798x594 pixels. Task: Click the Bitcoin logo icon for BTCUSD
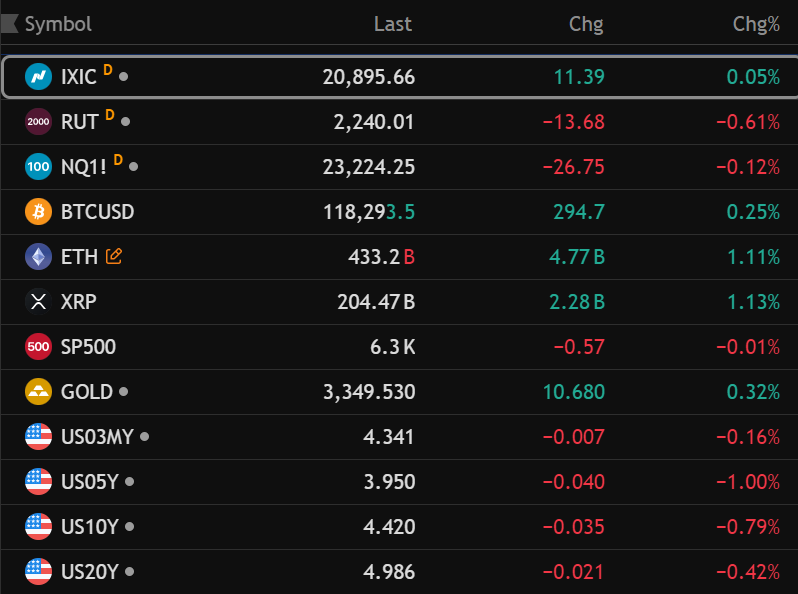[x=38, y=211]
